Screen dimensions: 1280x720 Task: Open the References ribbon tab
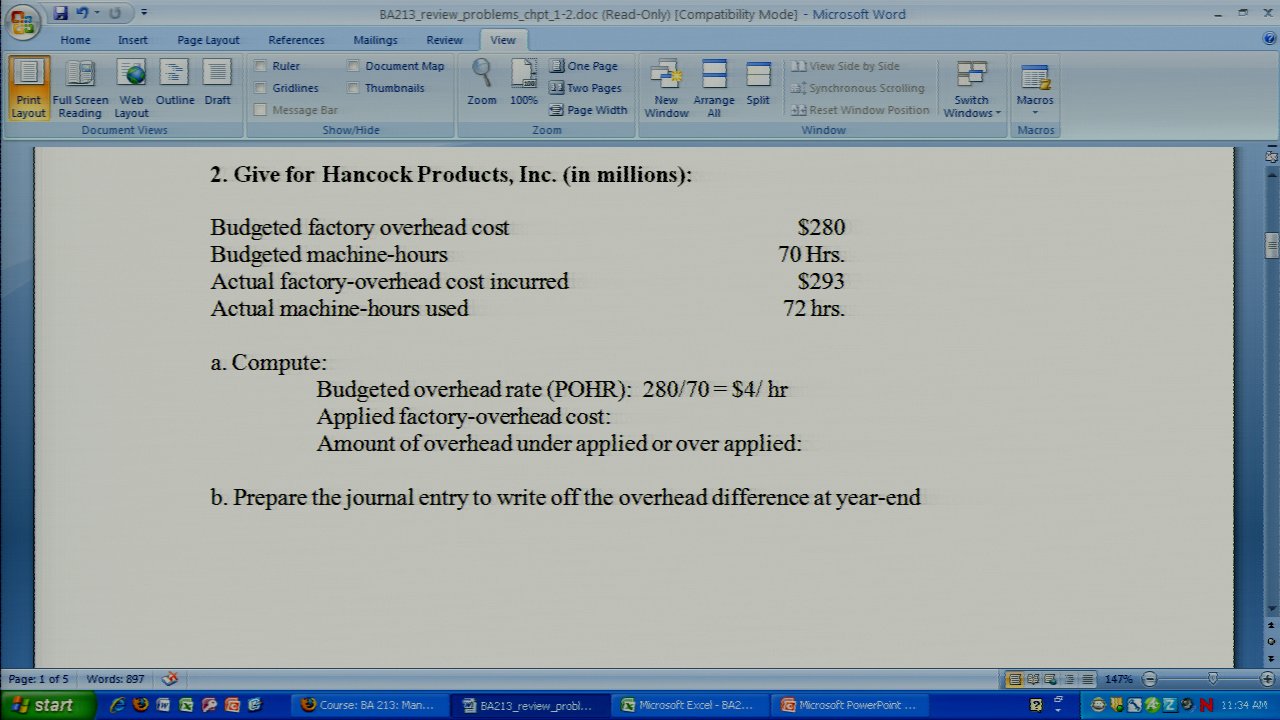click(296, 40)
